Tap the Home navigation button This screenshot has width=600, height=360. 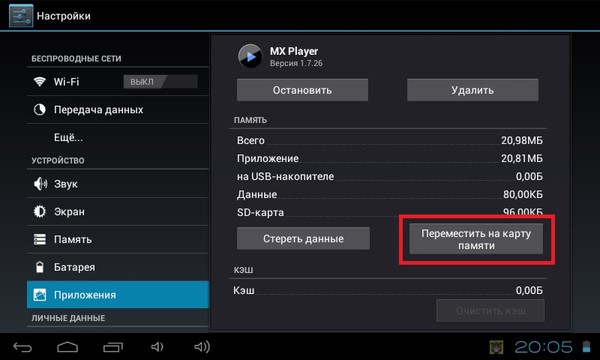pyautogui.click(x=67, y=347)
